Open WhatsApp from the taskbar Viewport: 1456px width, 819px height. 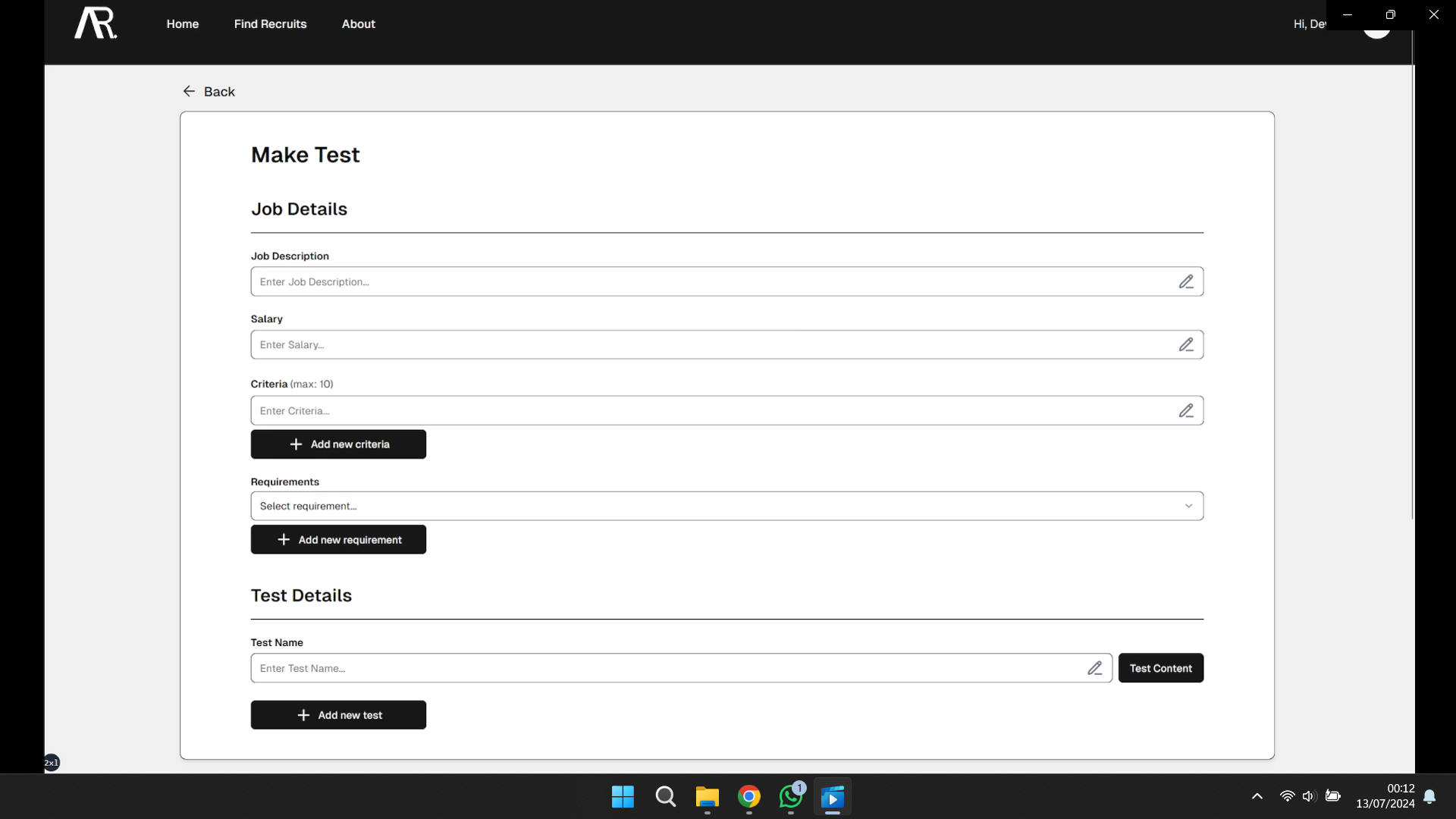(790, 797)
